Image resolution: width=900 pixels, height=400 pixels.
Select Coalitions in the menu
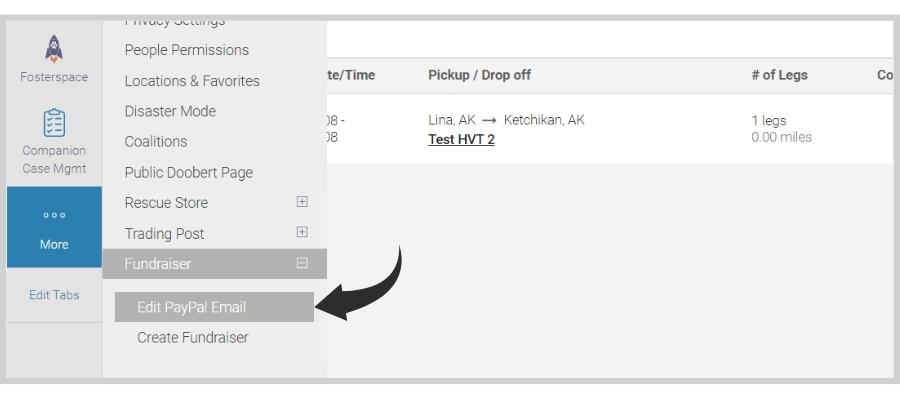click(x=156, y=142)
